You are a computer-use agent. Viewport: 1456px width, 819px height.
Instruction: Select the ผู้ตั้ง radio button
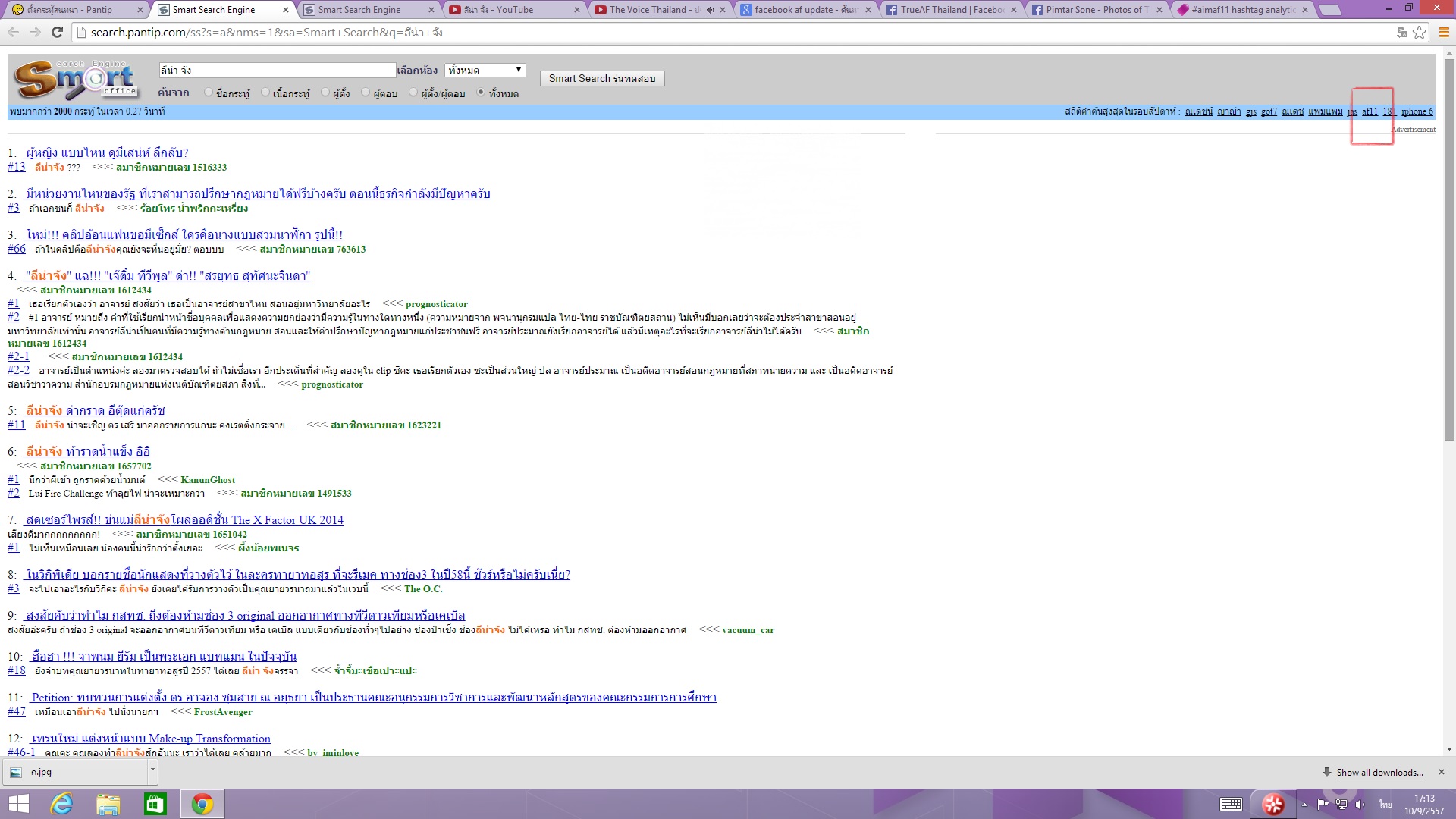[325, 93]
